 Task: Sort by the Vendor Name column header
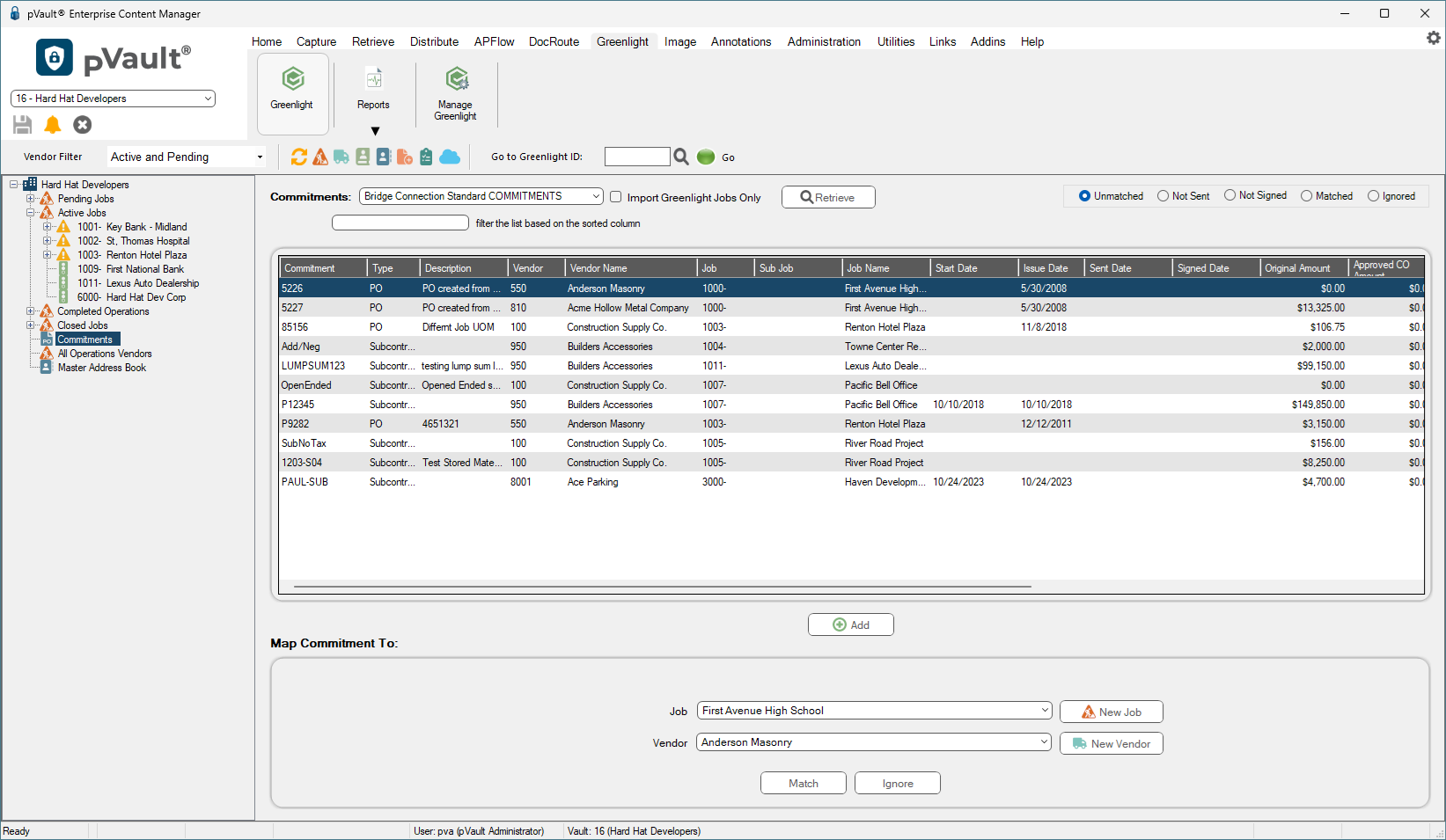[x=631, y=267]
